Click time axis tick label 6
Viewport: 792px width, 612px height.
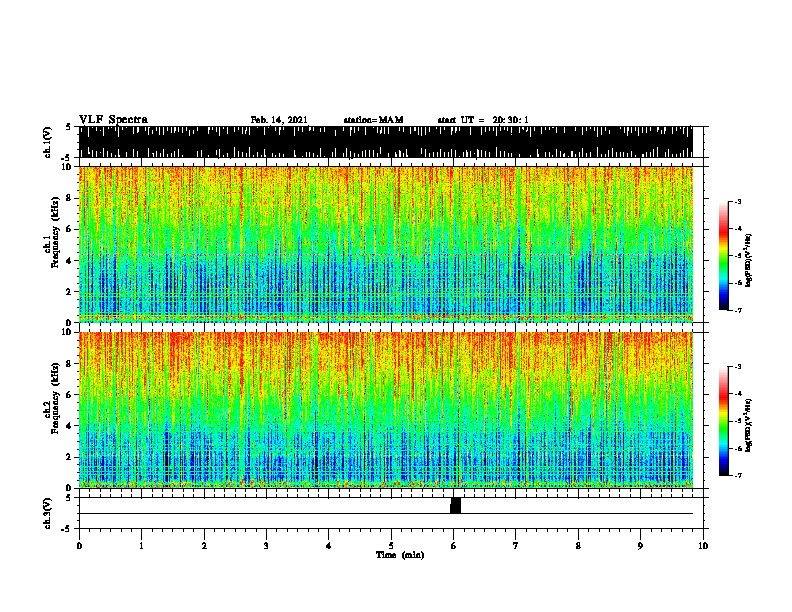click(454, 546)
